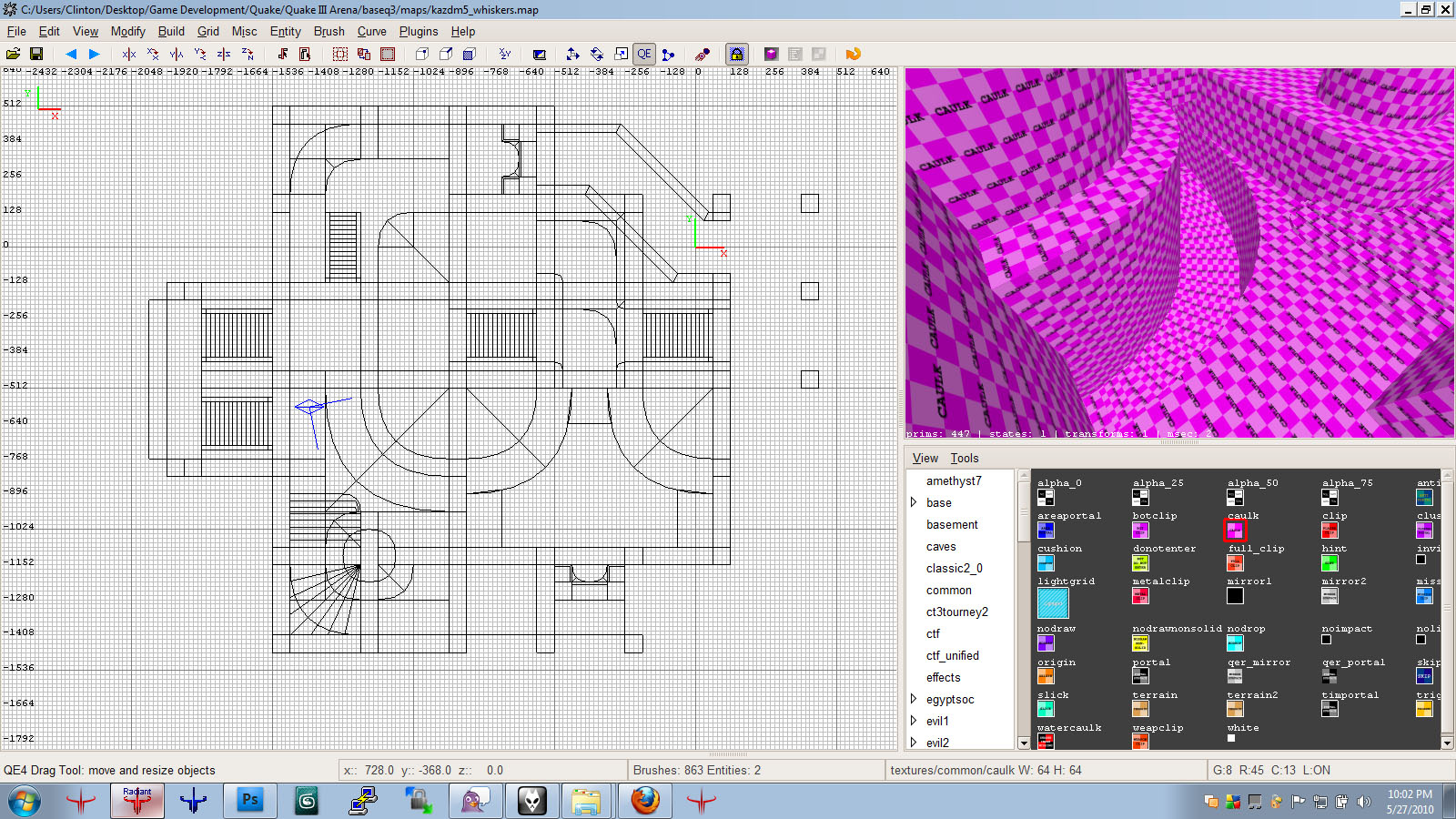Screen dimensions: 1456x819
Task: Open the Build menu
Action: 171,31
